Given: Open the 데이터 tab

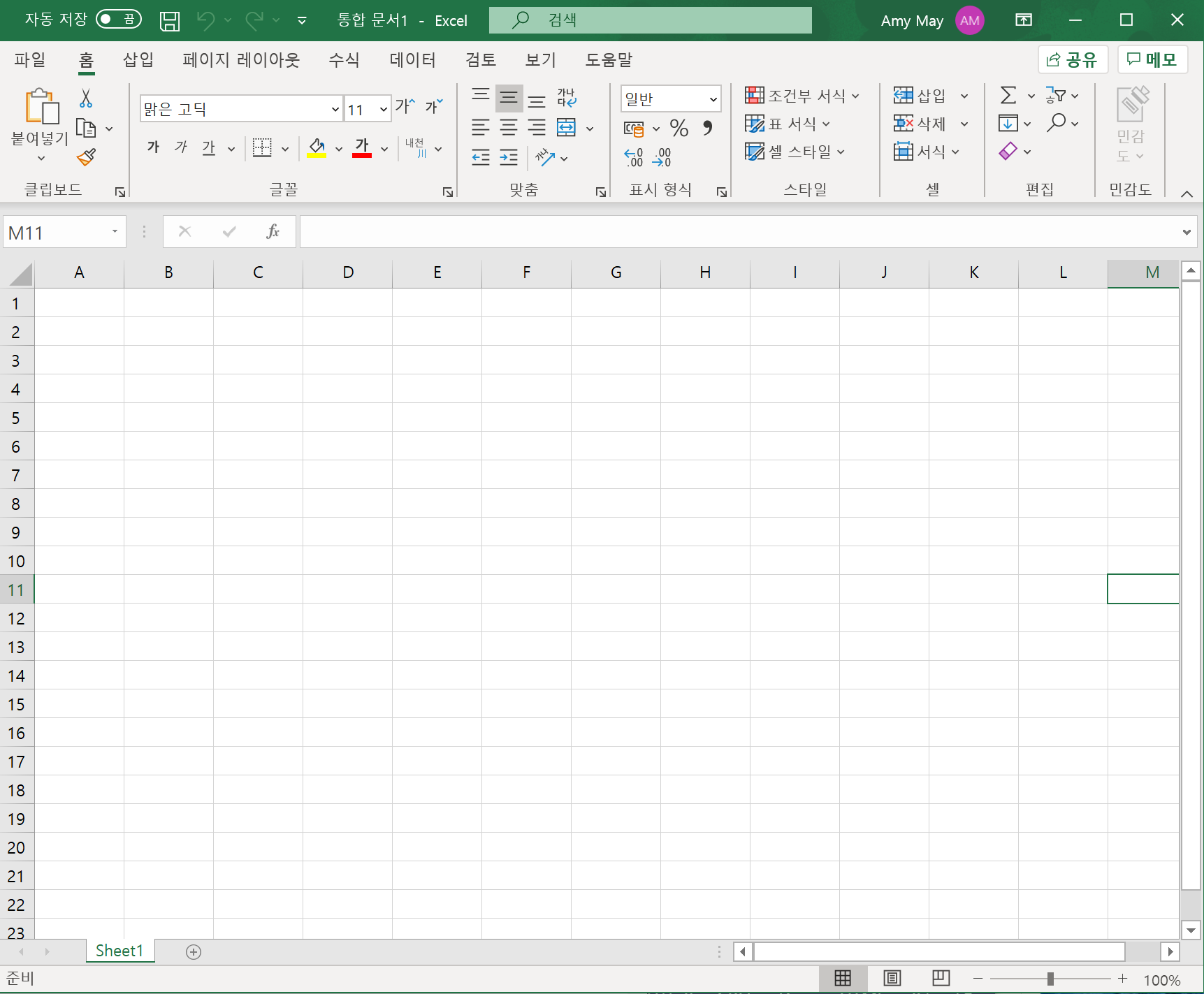Looking at the screenshot, I should pos(412,60).
